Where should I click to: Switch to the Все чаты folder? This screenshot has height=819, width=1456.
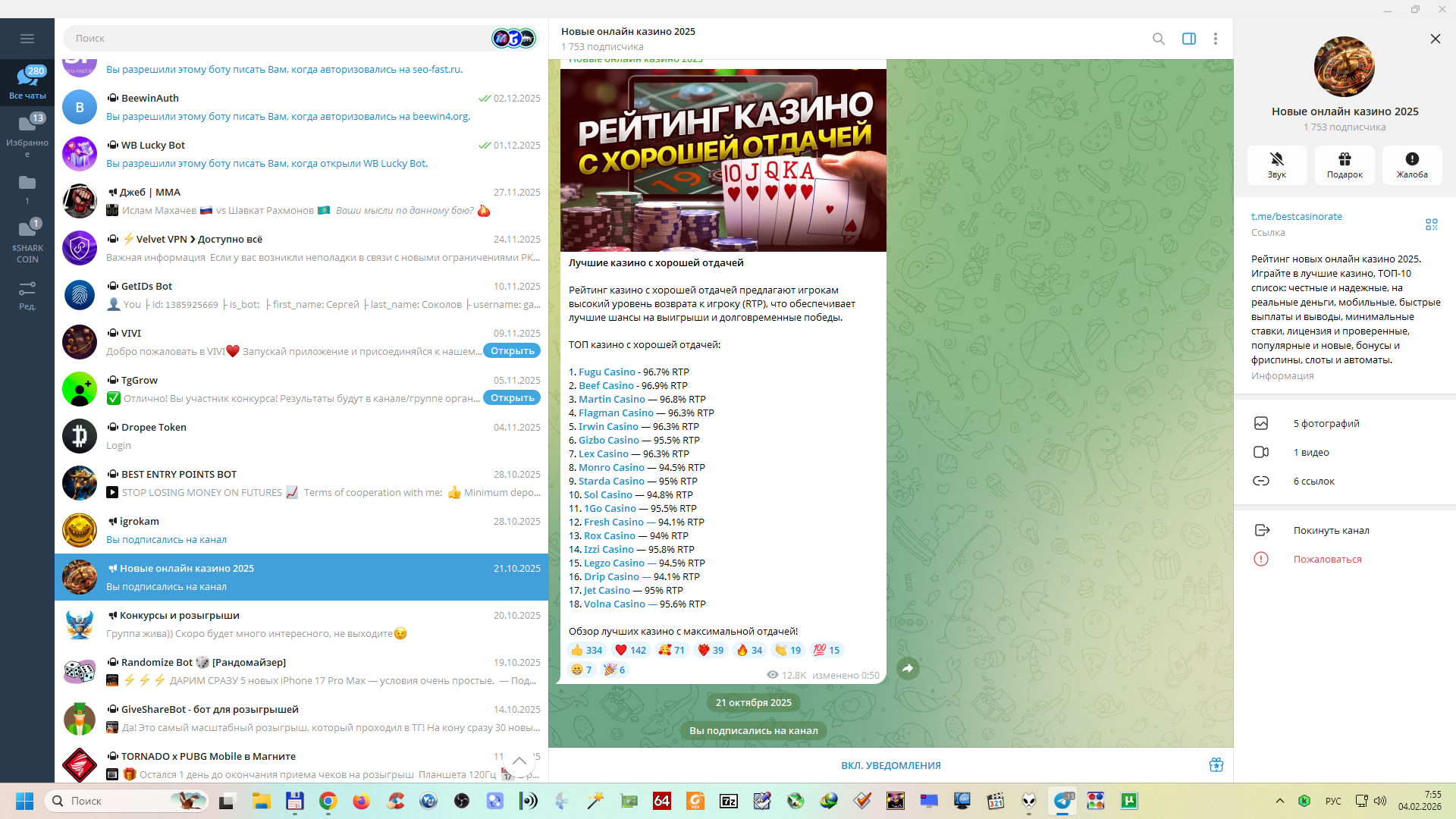pos(27,82)
